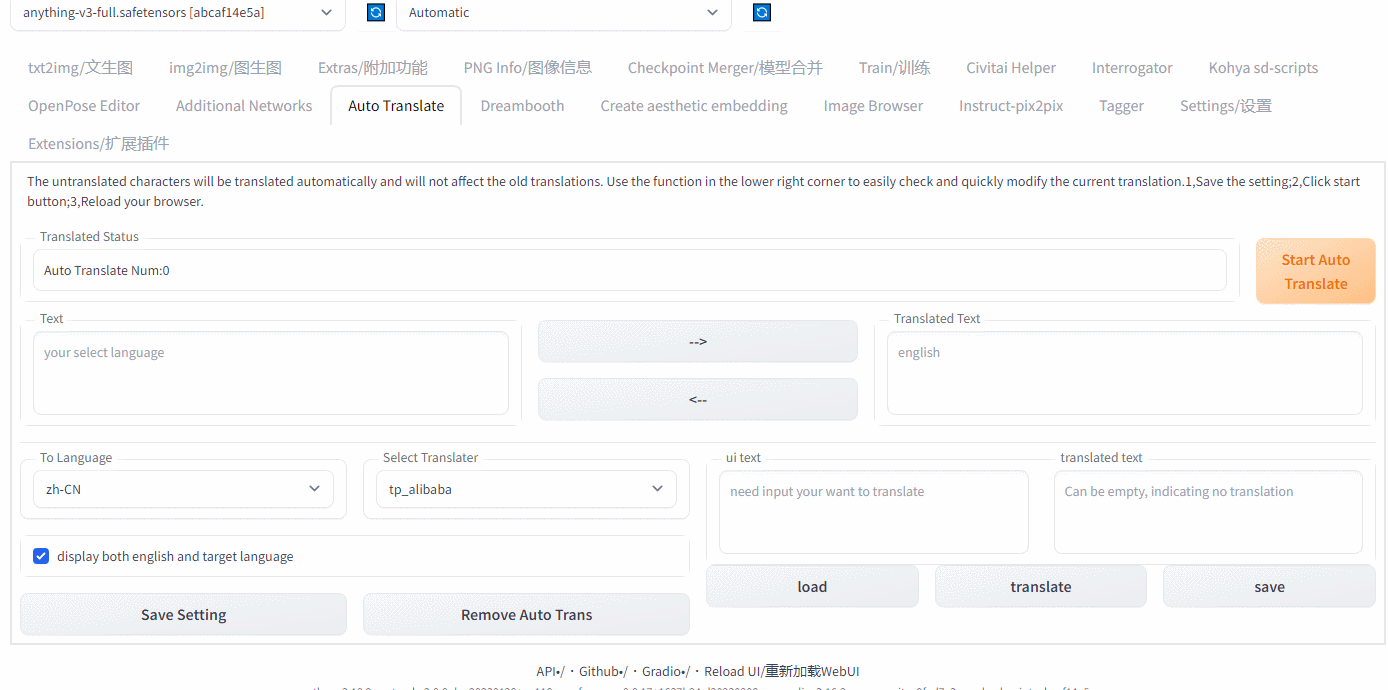The width and height of the screenshot is (1388, 690).
Task: Click the right arrow translate button
Action: [697, 342]
